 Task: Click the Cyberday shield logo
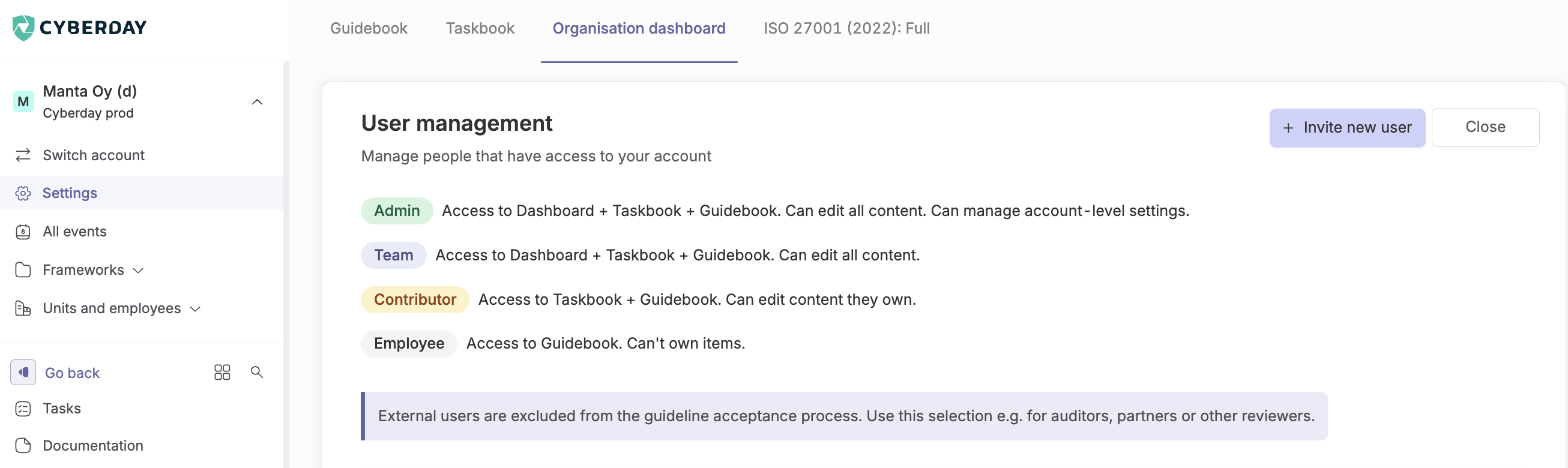point(23,28)
